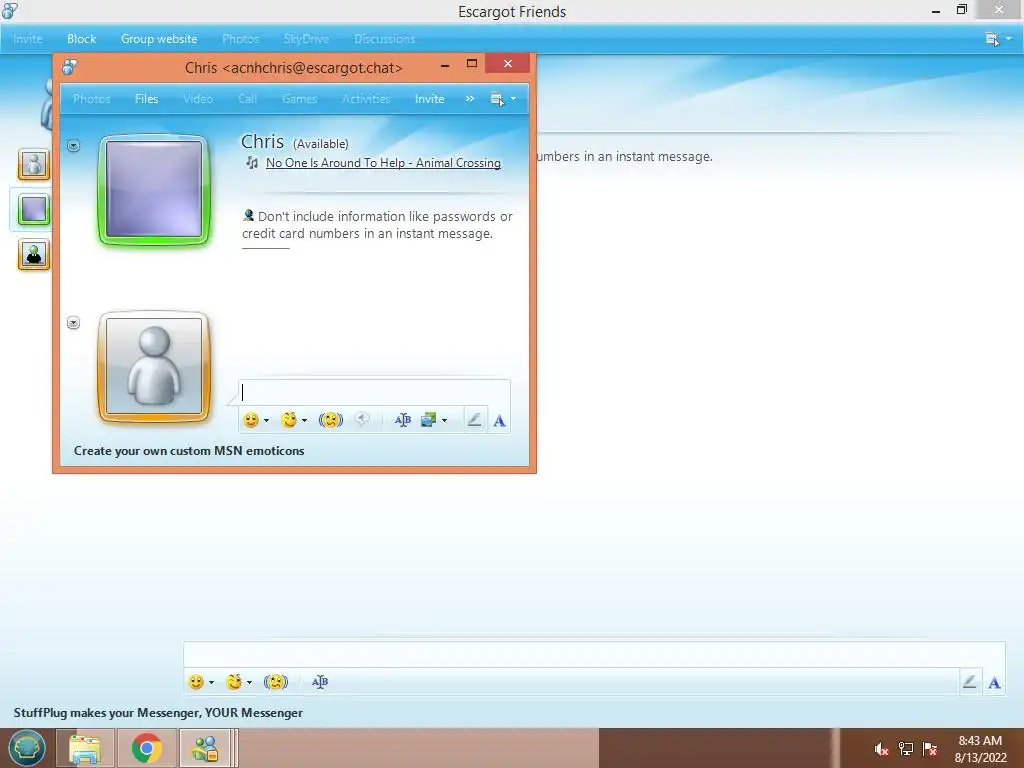The height and width of the screenshot is (768, 1024).
Task: Open Files menu in Chris chat
Action: pyautogui.click(x=146, y=99)
